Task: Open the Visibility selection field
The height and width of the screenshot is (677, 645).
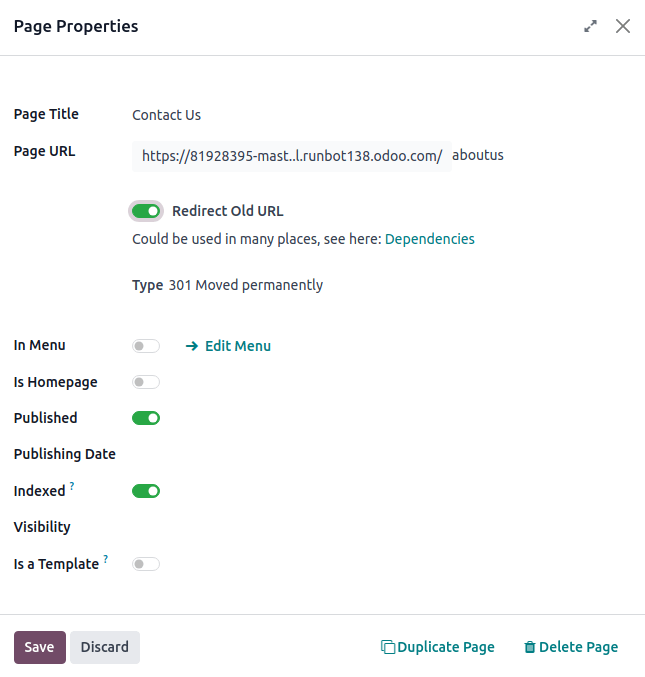Action: tap(300, 527)
